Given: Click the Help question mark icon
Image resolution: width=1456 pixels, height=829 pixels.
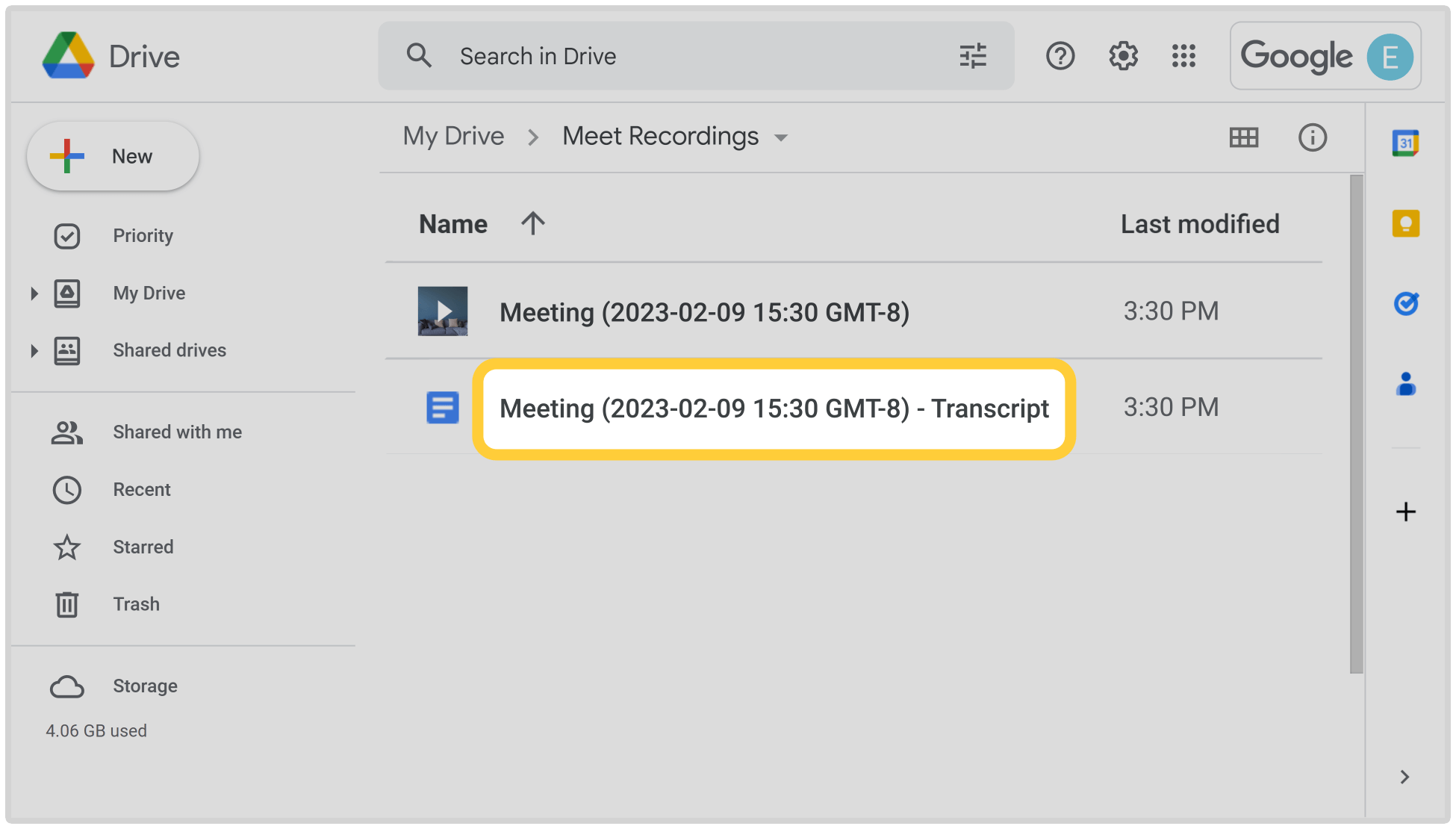Looking at the screenshot, I should pyautogui.click(x=1060, y=56).
